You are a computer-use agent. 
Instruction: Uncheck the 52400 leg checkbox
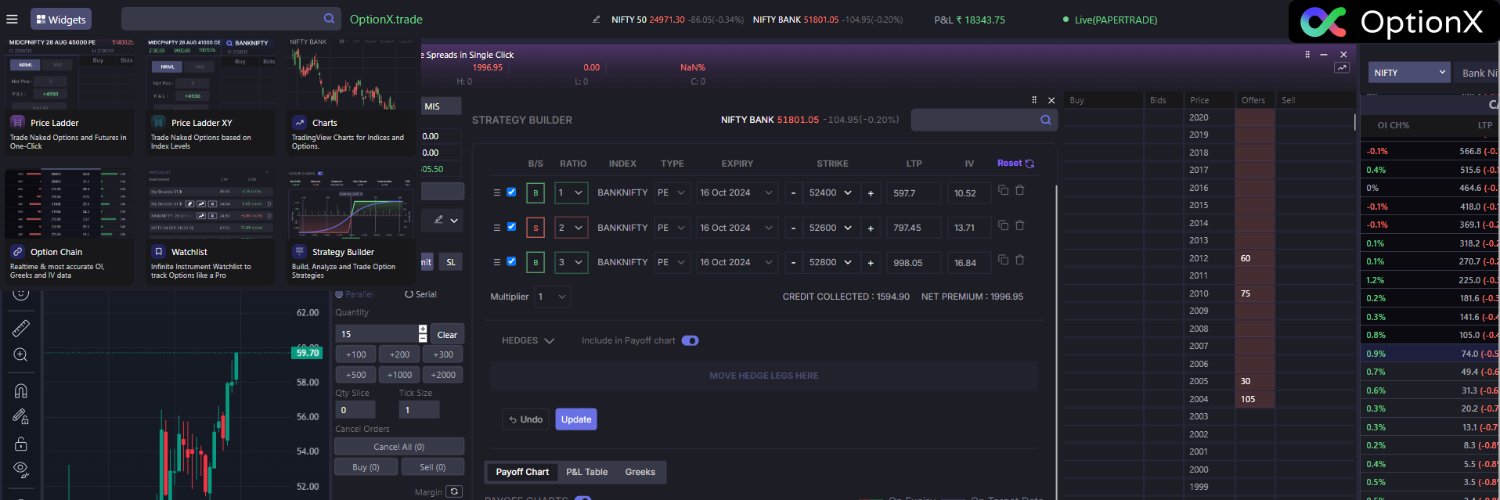click(x=512, y=192)
